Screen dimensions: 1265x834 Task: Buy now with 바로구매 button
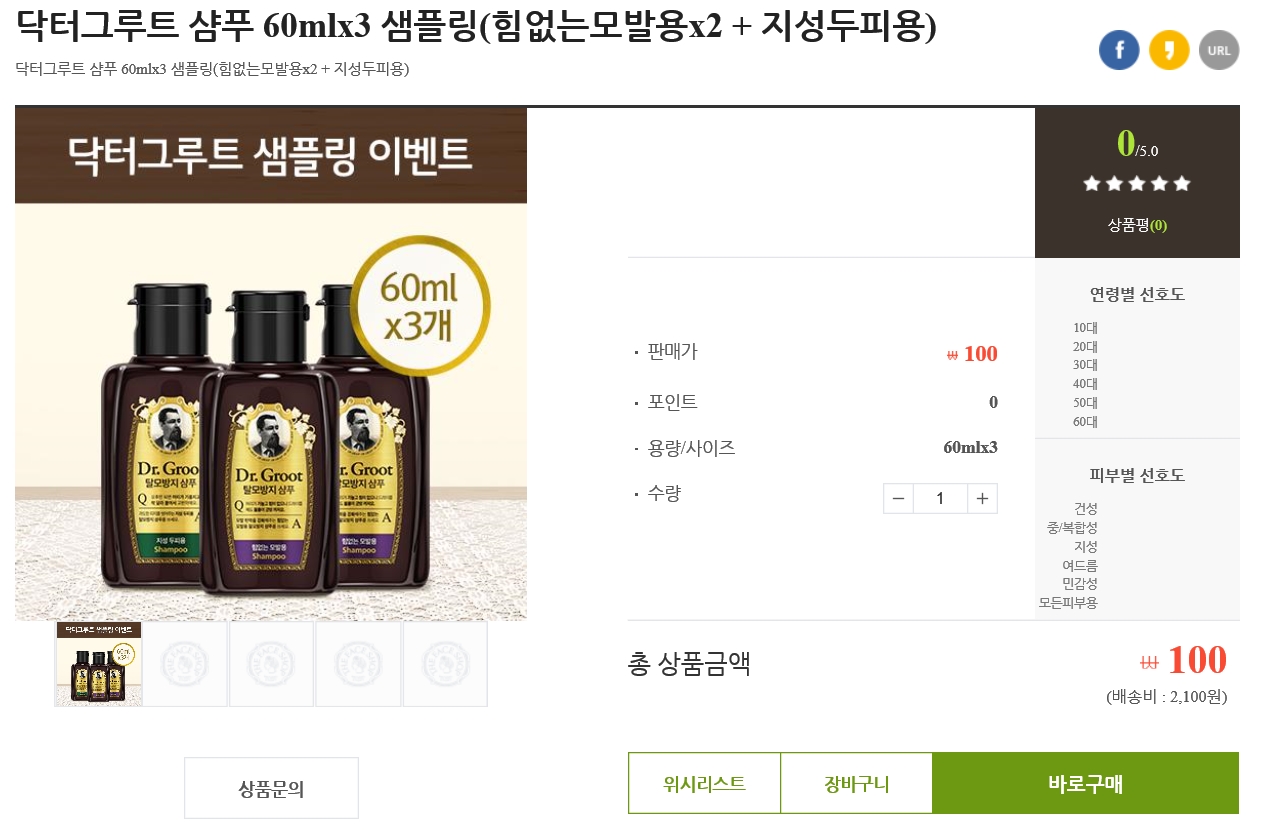pos(1086,783)
